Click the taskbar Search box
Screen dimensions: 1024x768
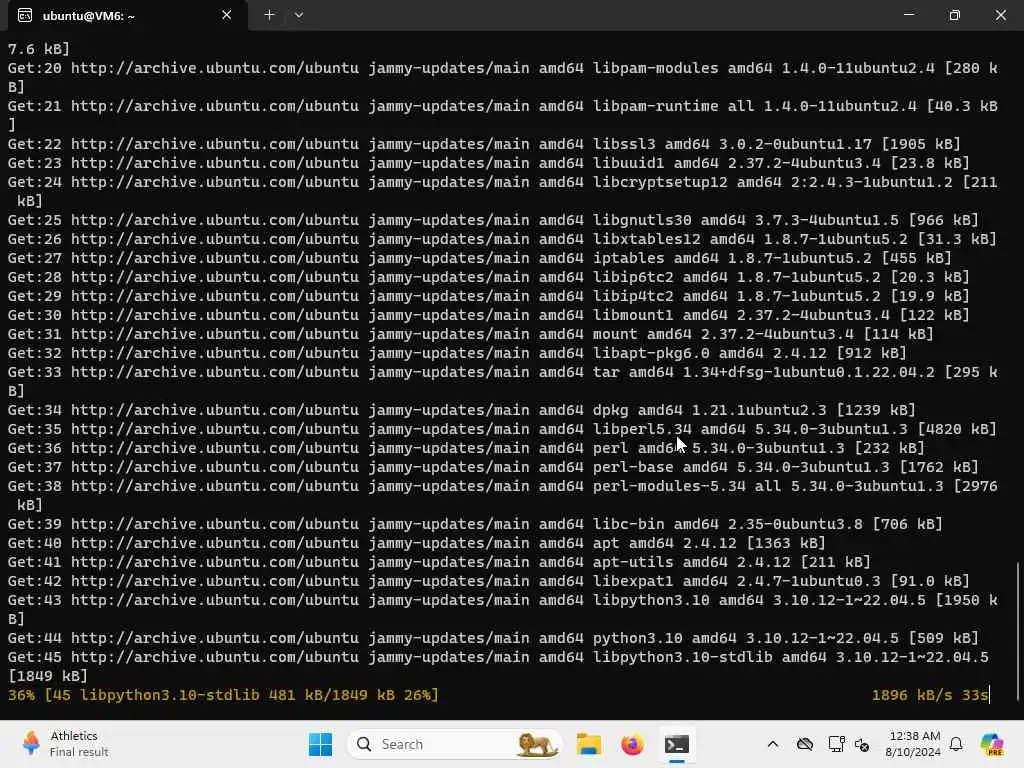(455, 744)
